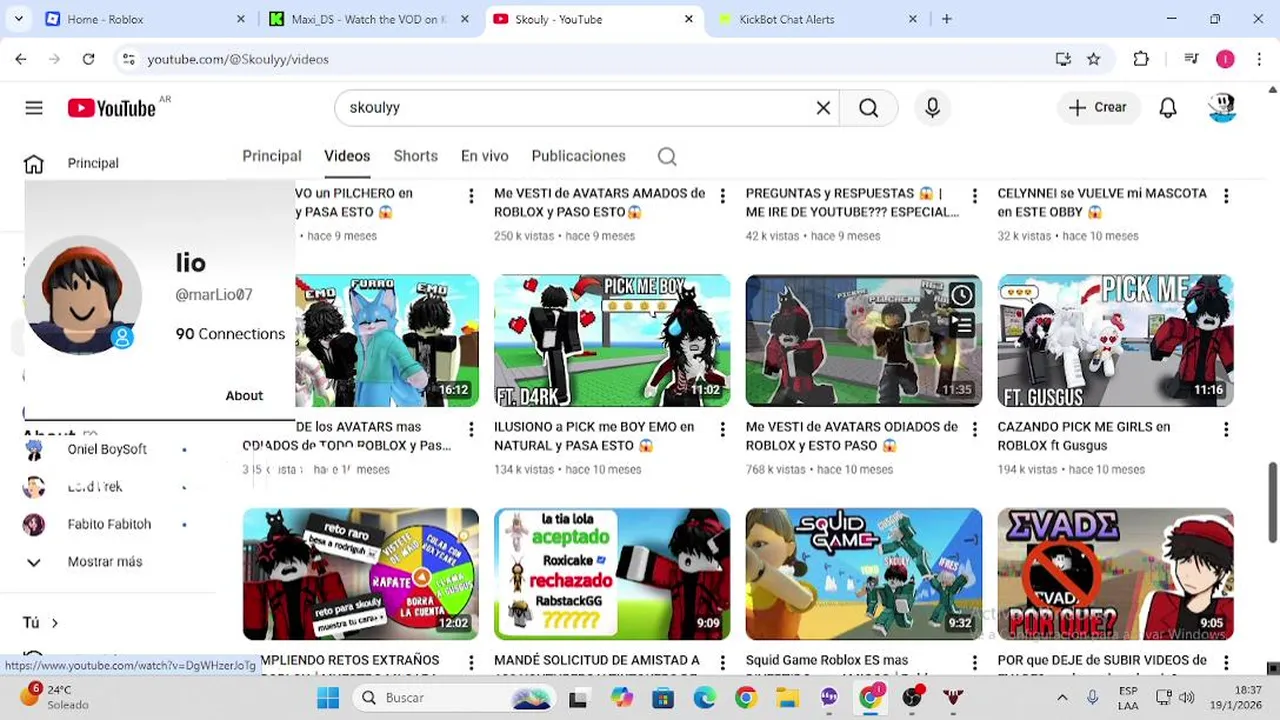Viewport: 1280px width, 720px height.
Task: Open the CAZANDO PICK ME GIRLS title
Action: tap(1084, 436)
